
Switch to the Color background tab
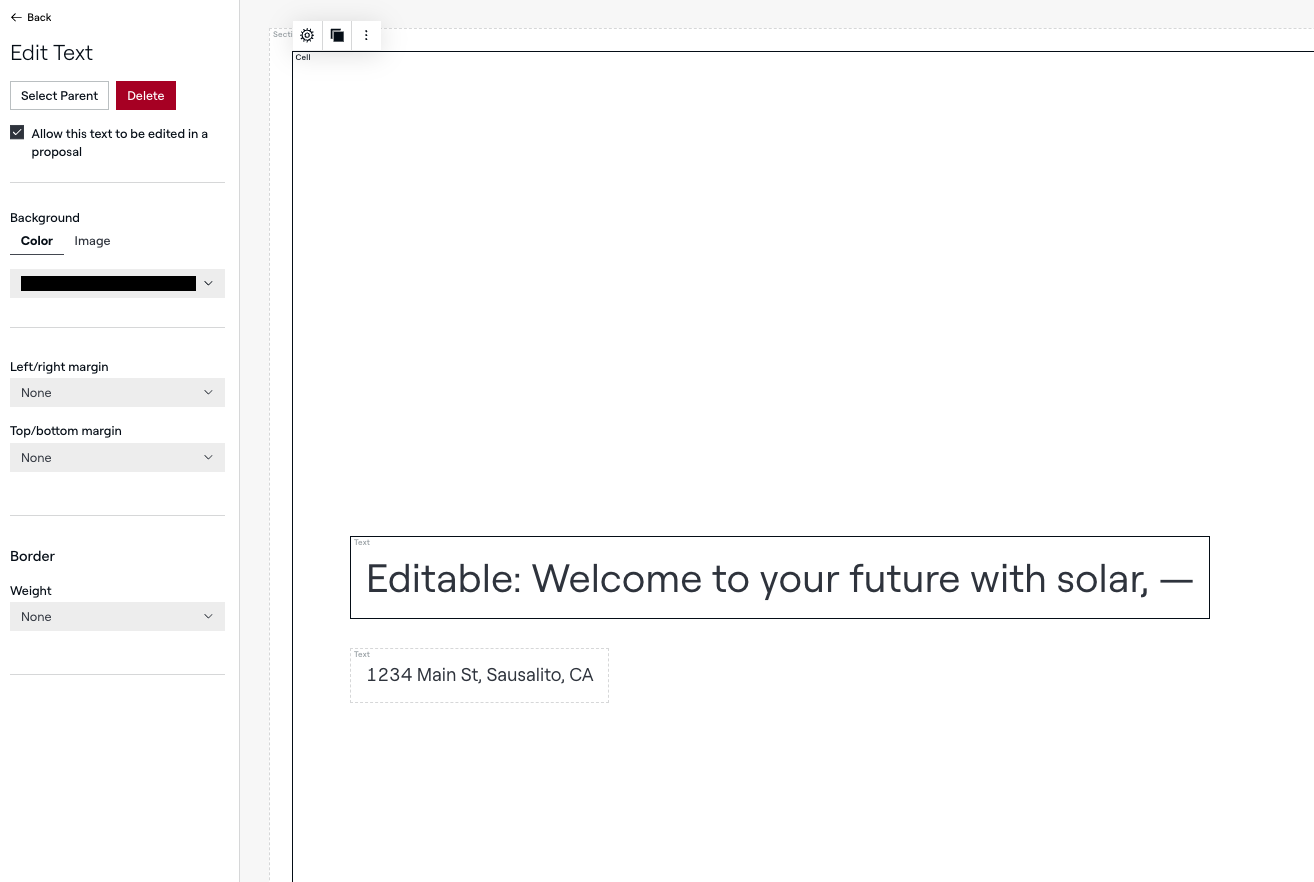point(37,241)
